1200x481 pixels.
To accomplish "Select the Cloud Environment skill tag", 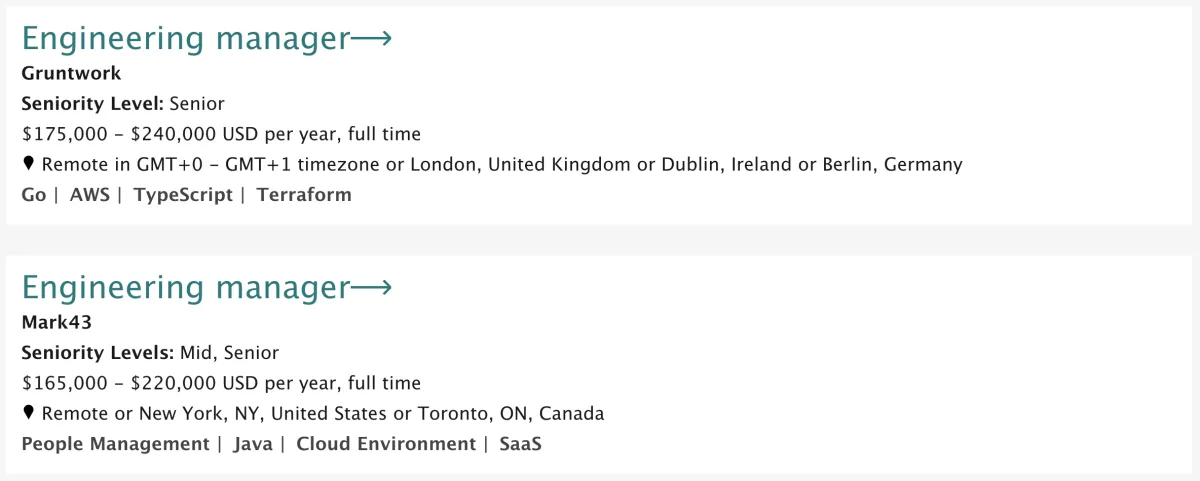I will (x=386, y=444).
